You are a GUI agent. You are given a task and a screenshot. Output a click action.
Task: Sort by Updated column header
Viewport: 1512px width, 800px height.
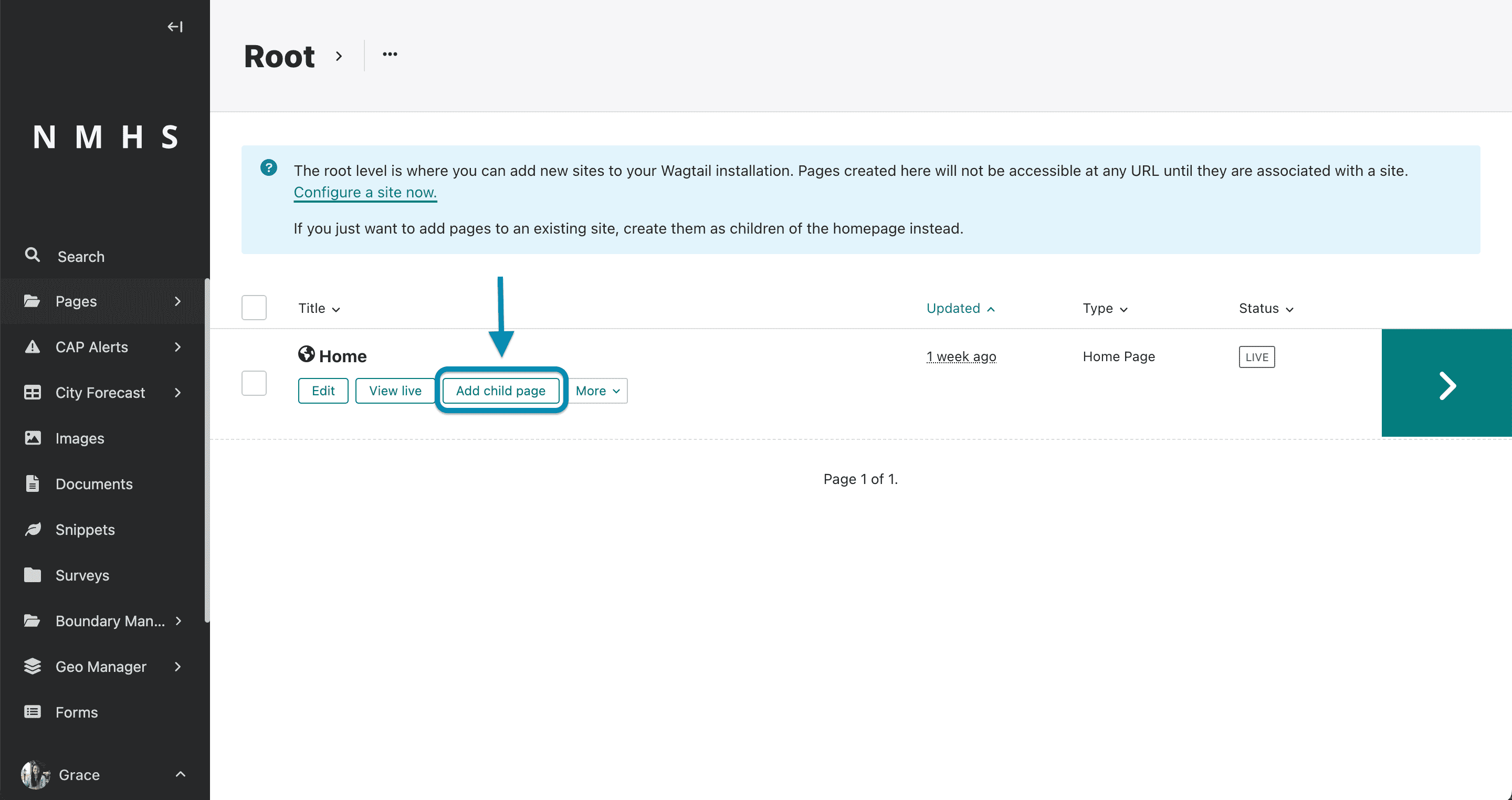[x=960, y=308]
